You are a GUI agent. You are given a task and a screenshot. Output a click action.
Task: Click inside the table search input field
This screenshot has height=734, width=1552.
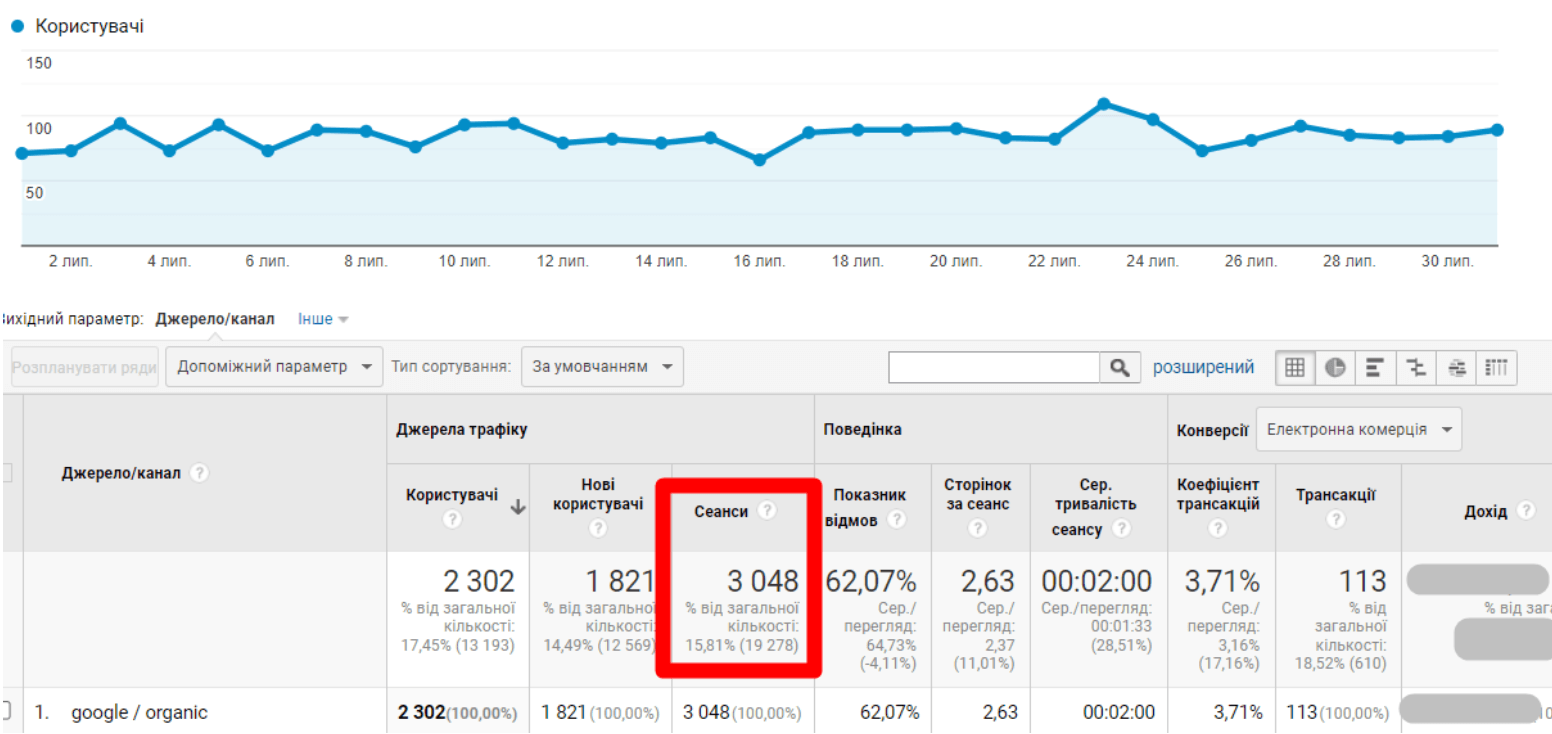point(995,367)
